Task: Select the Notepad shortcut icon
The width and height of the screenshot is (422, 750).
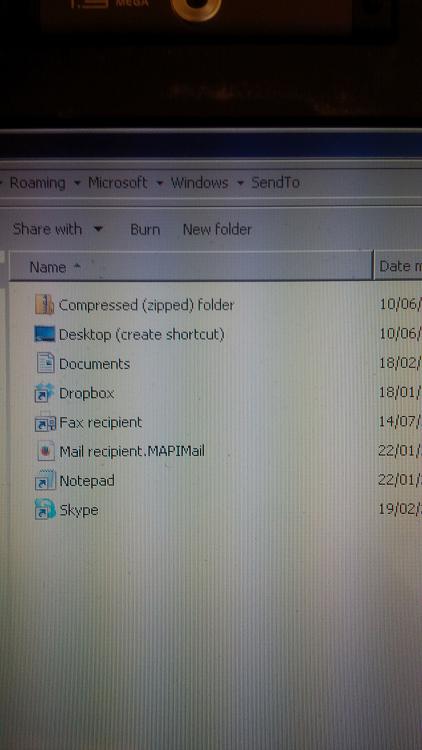Action: click(45, 480)
